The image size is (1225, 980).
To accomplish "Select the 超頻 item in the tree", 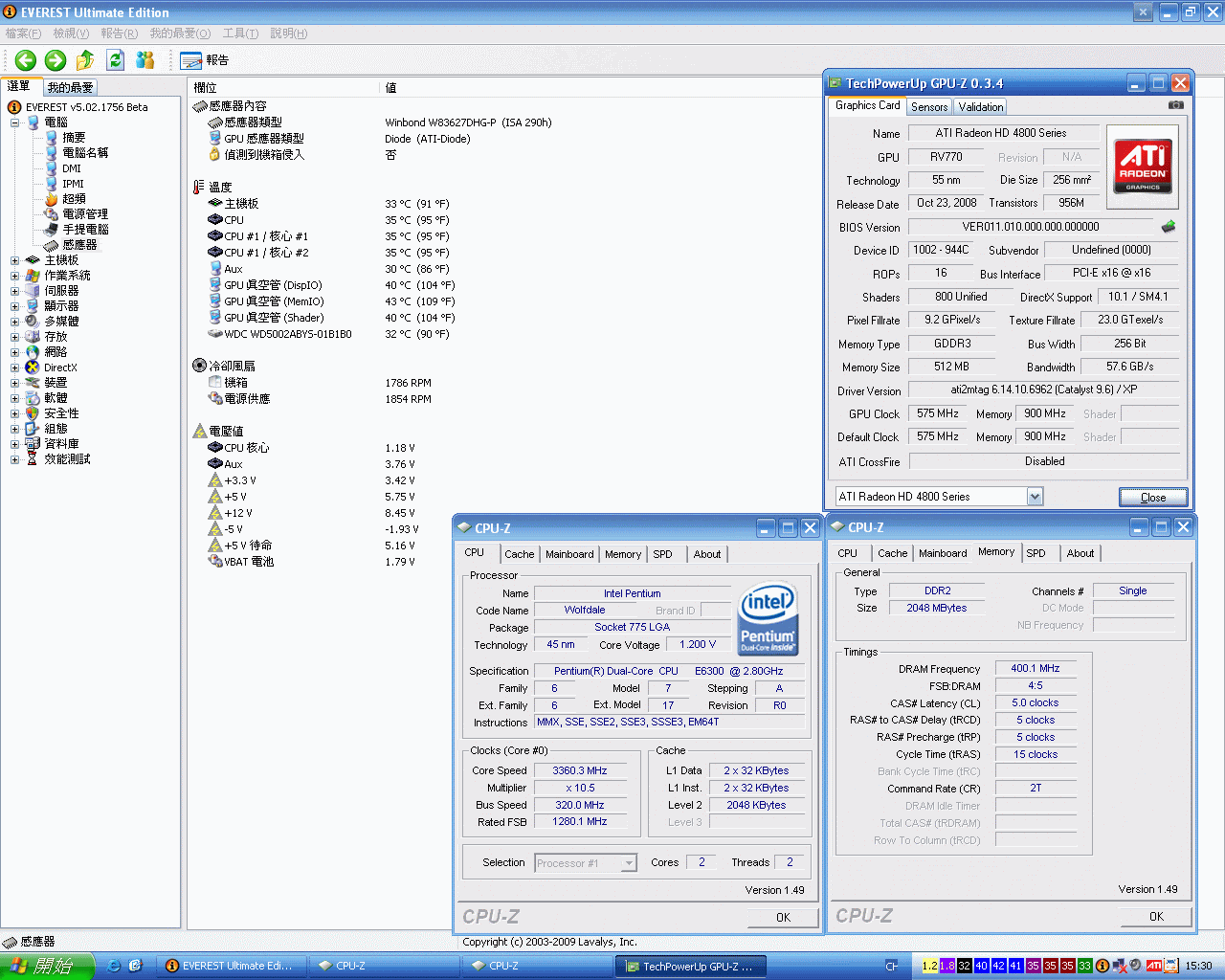I will [x=74, y=199].
